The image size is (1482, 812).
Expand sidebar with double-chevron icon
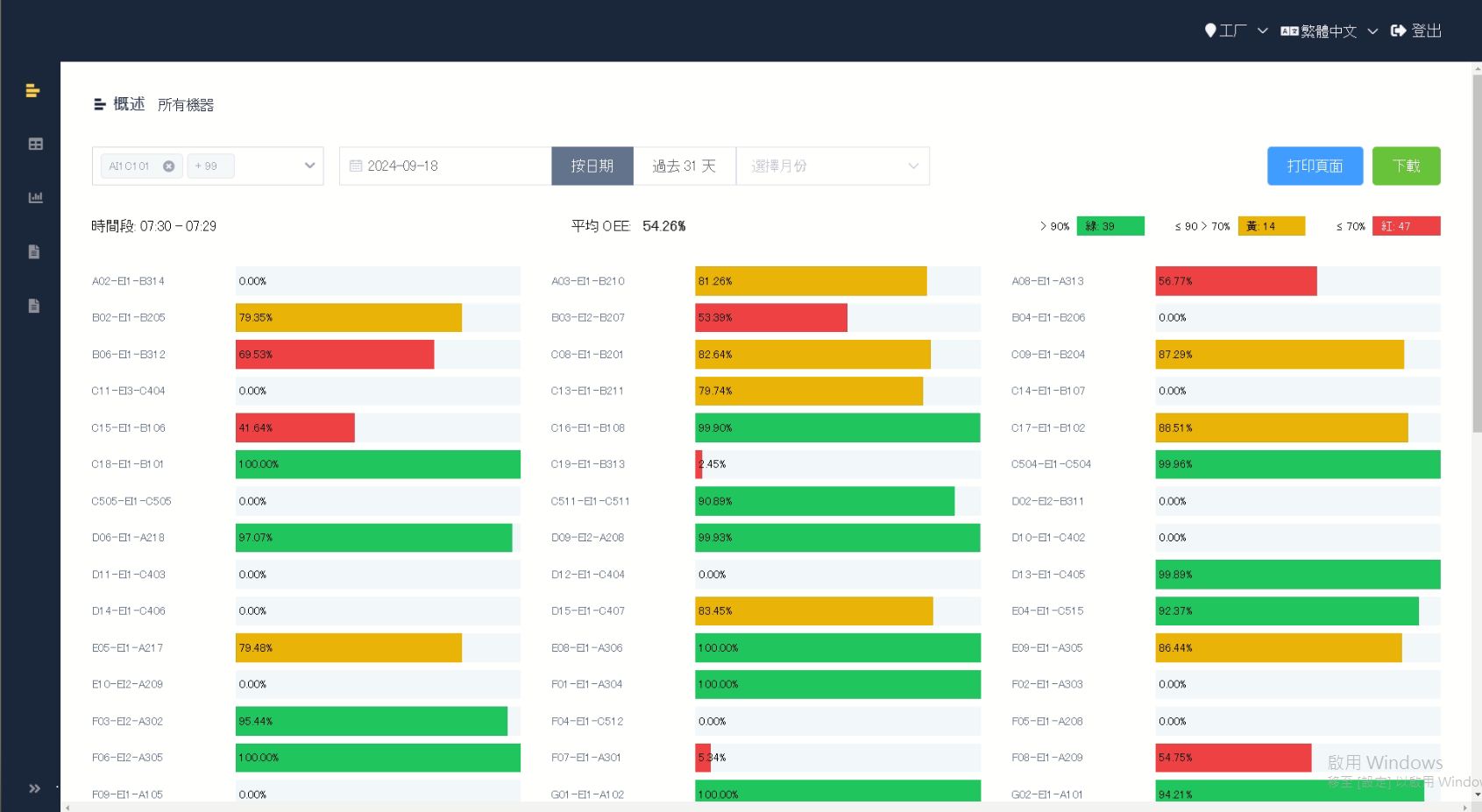(34, 788)
